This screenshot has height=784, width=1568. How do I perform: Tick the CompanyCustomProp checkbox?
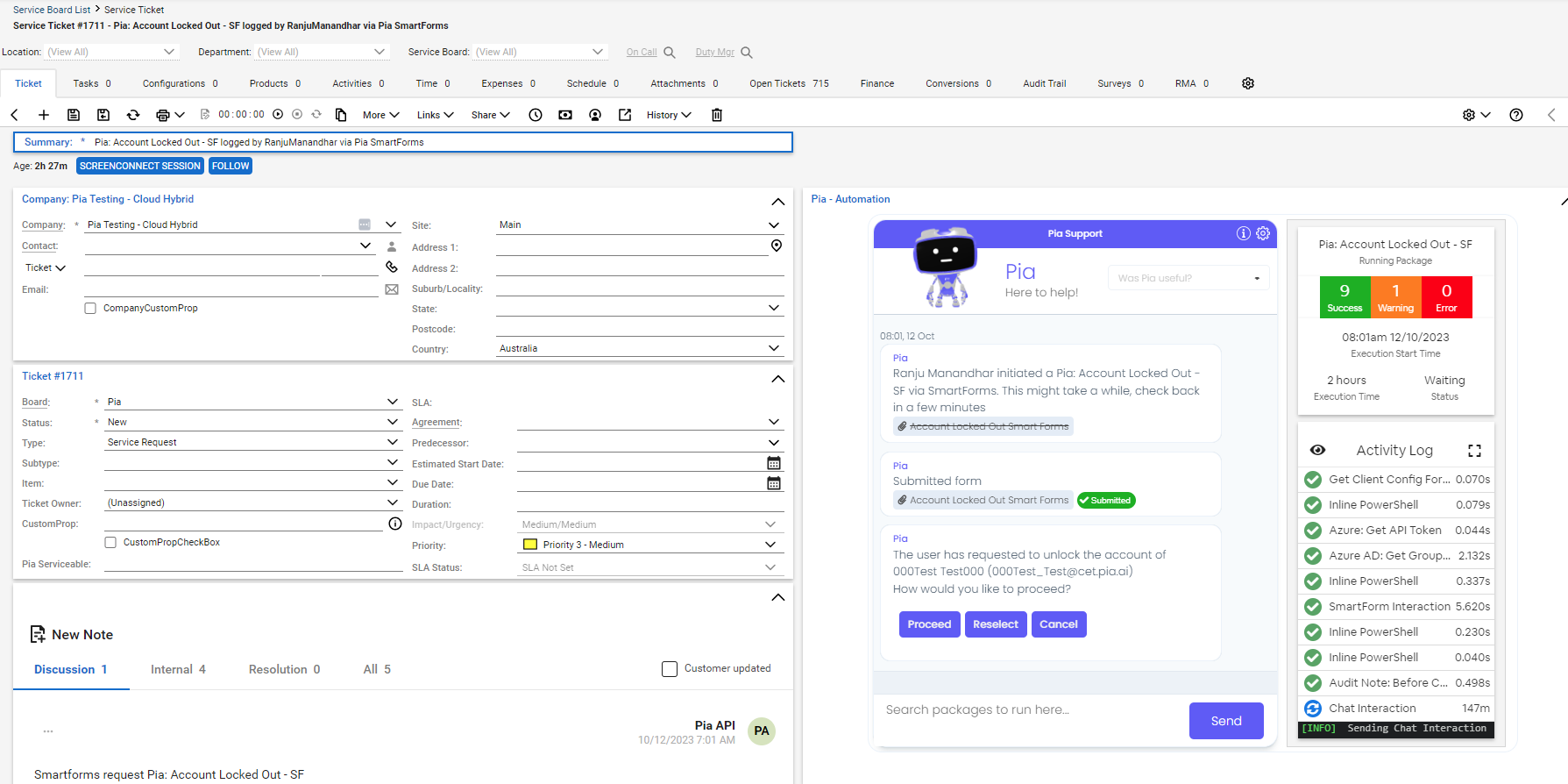90,308
